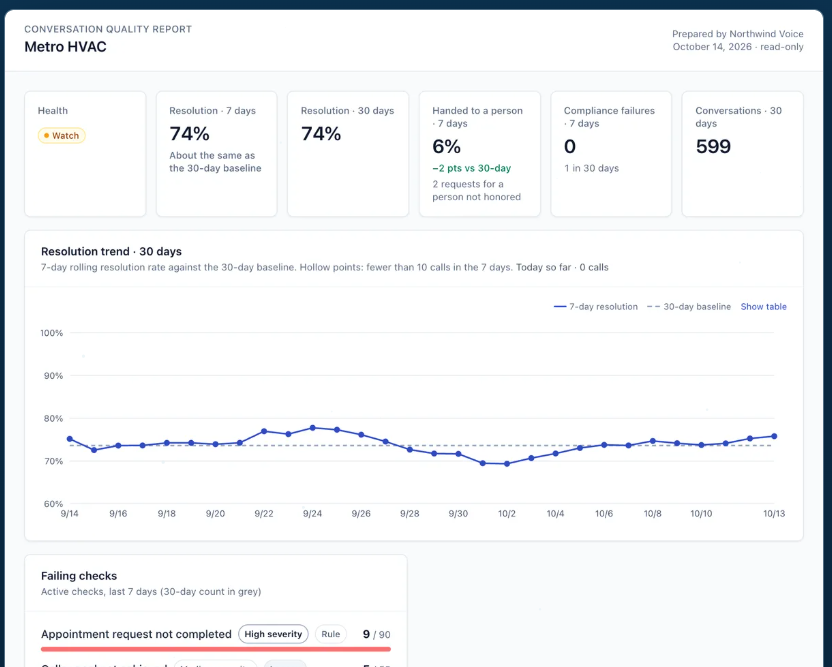
Task: Click "Resolution trend · 30 days" heading
Action: coord(111,252)
